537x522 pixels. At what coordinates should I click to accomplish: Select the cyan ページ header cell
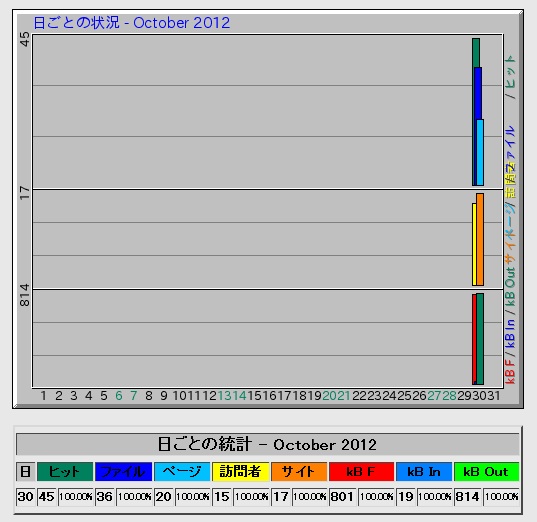tap(182, 471)
